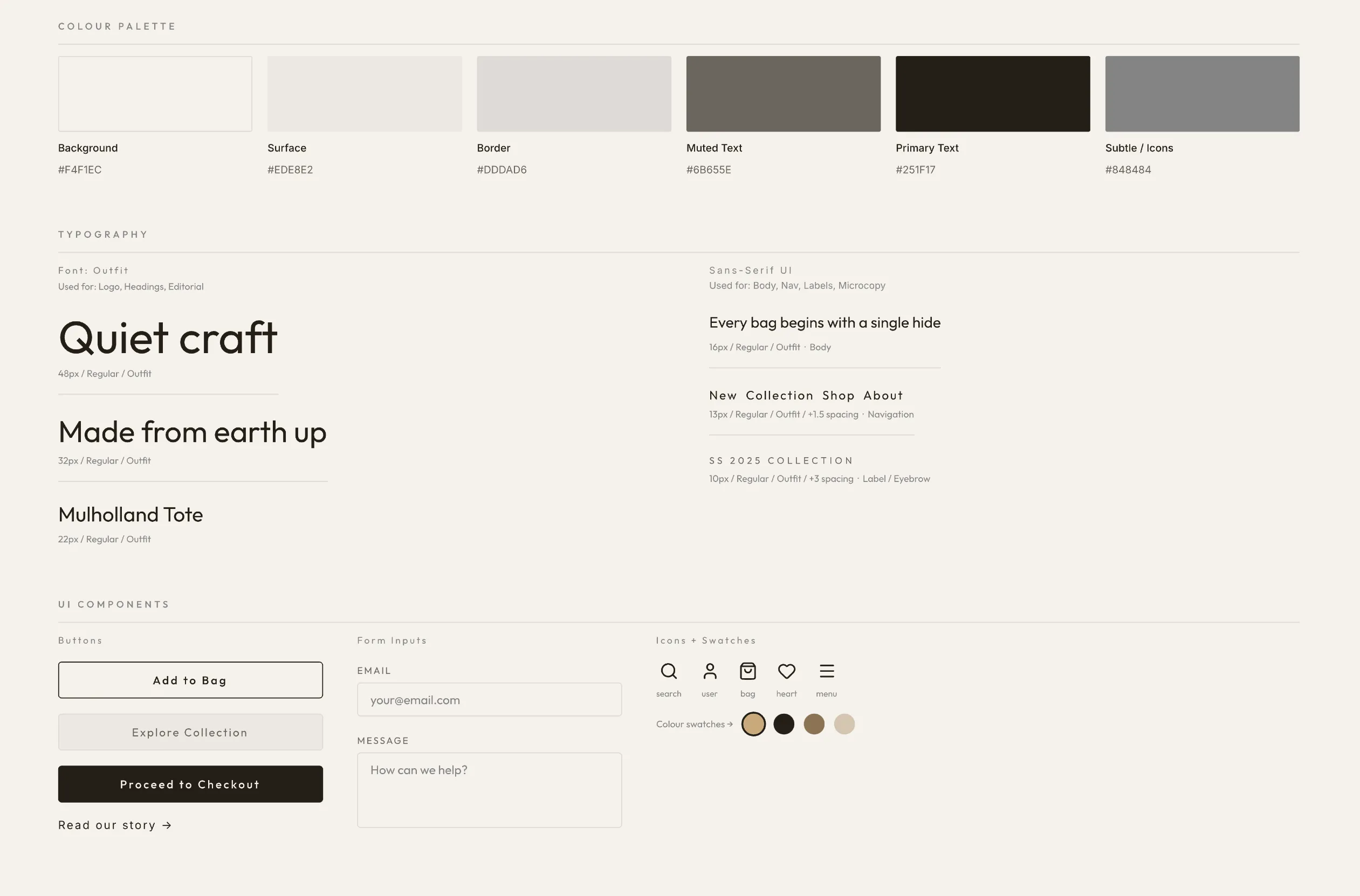Click the Primary Text palette tile
Viewport: 1360px width, 896px height.
pyautogui.click(x=993, y=93)
